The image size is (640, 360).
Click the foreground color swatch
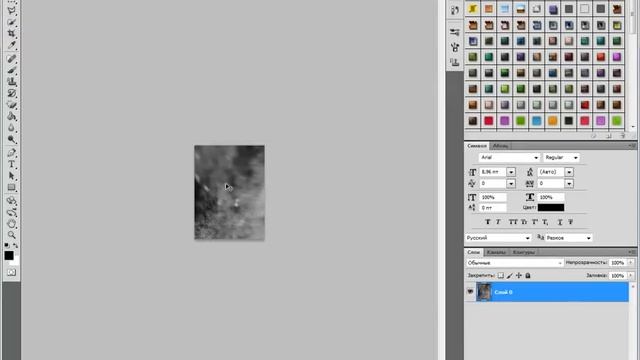click(x=9, y=256)
